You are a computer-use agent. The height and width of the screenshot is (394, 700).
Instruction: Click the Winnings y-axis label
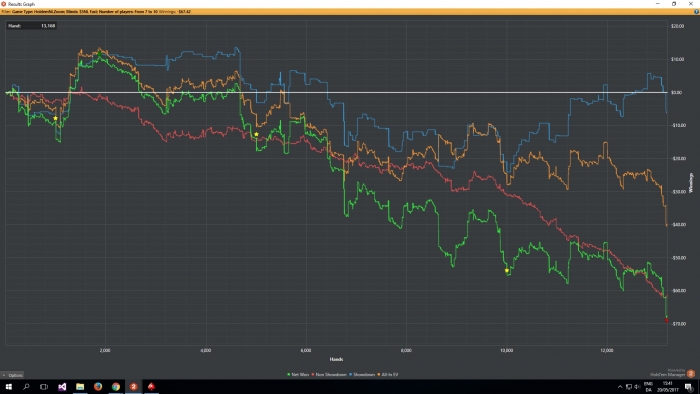point(692,183)
